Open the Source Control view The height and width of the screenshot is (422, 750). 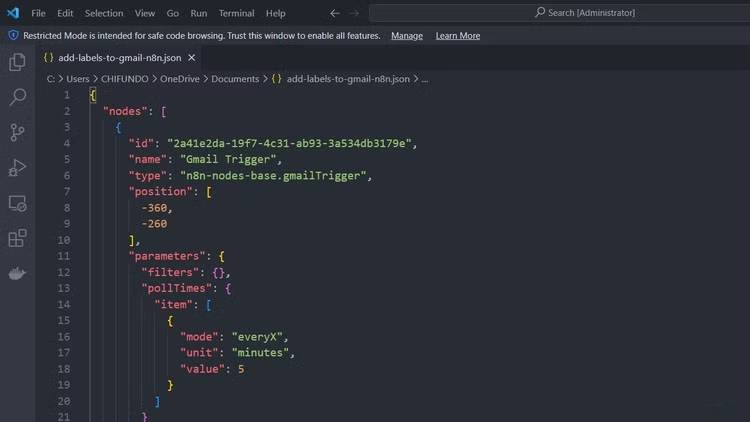point(17,132)
